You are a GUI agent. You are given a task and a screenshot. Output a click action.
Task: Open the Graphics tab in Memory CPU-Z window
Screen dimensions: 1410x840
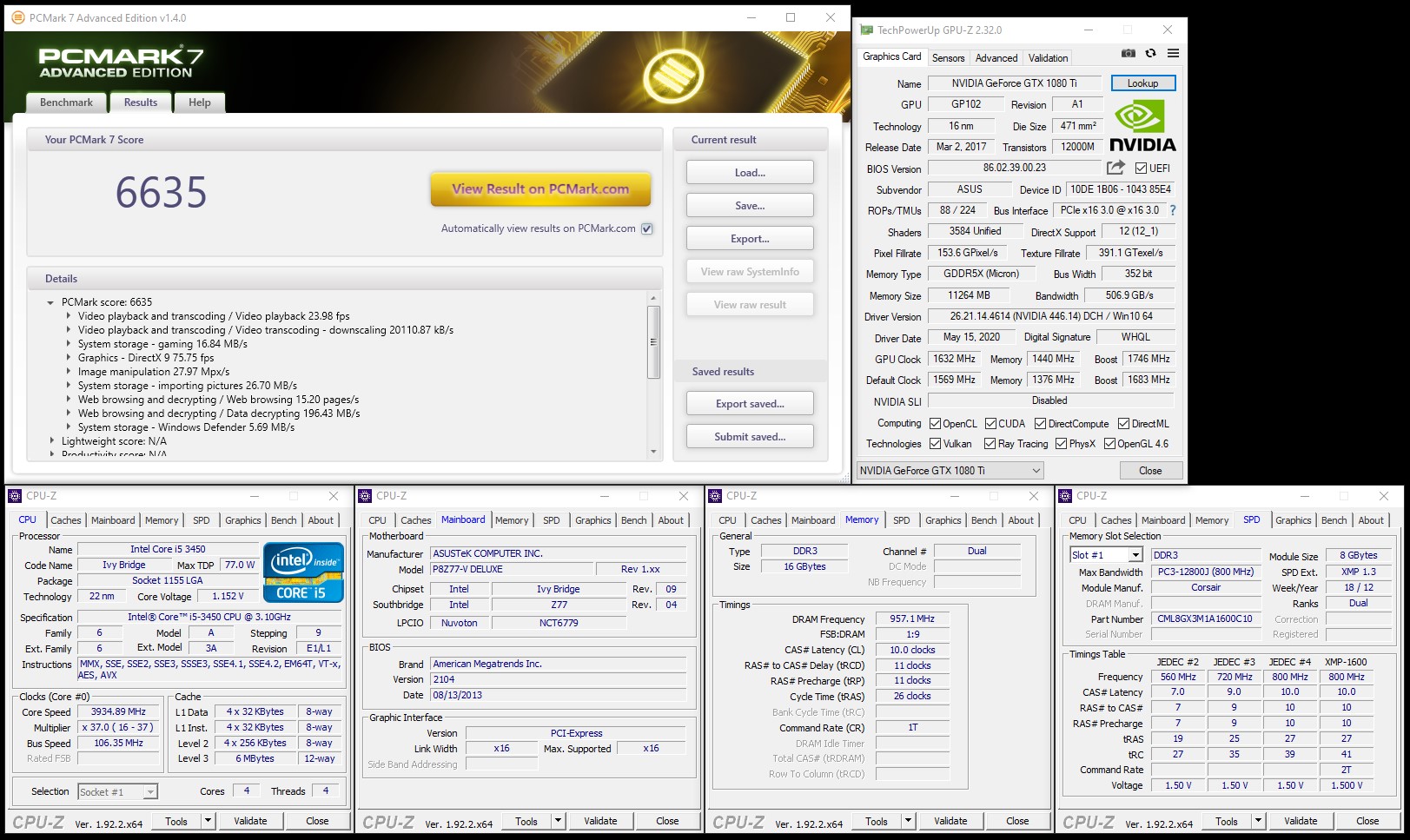943,520
